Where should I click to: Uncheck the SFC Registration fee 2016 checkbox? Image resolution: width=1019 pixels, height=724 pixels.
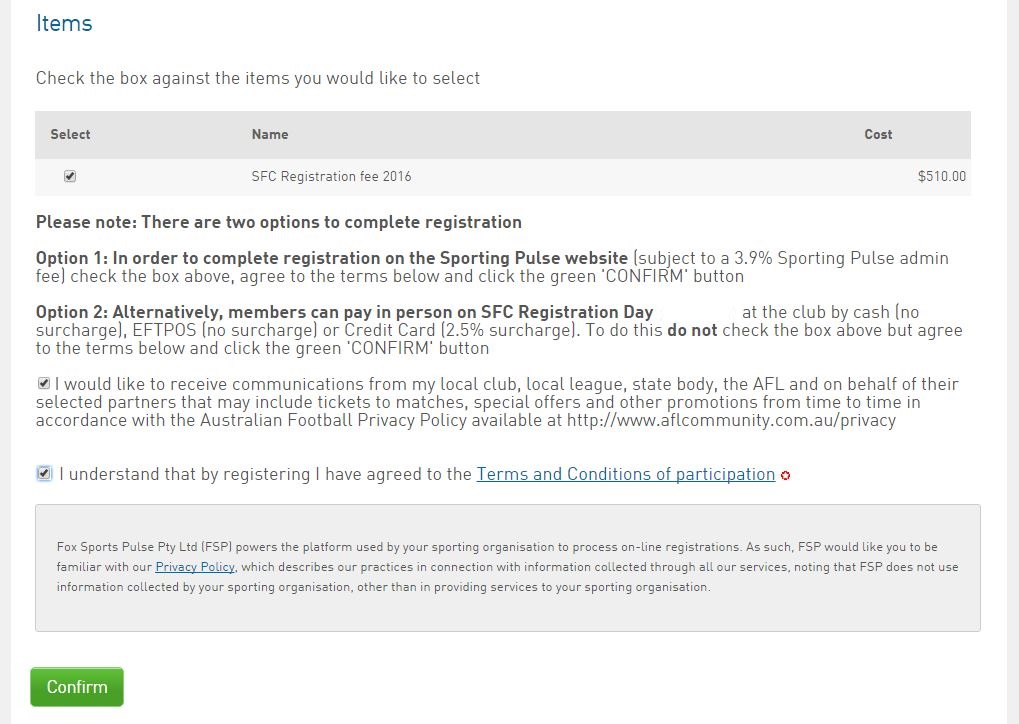point(70,176)
